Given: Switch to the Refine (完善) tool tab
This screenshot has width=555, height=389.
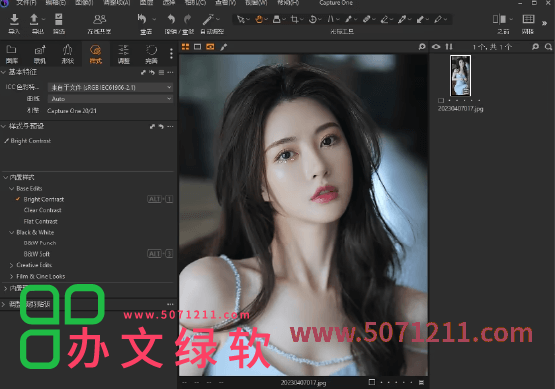Looking at the screenshot, I should [151, 54].
